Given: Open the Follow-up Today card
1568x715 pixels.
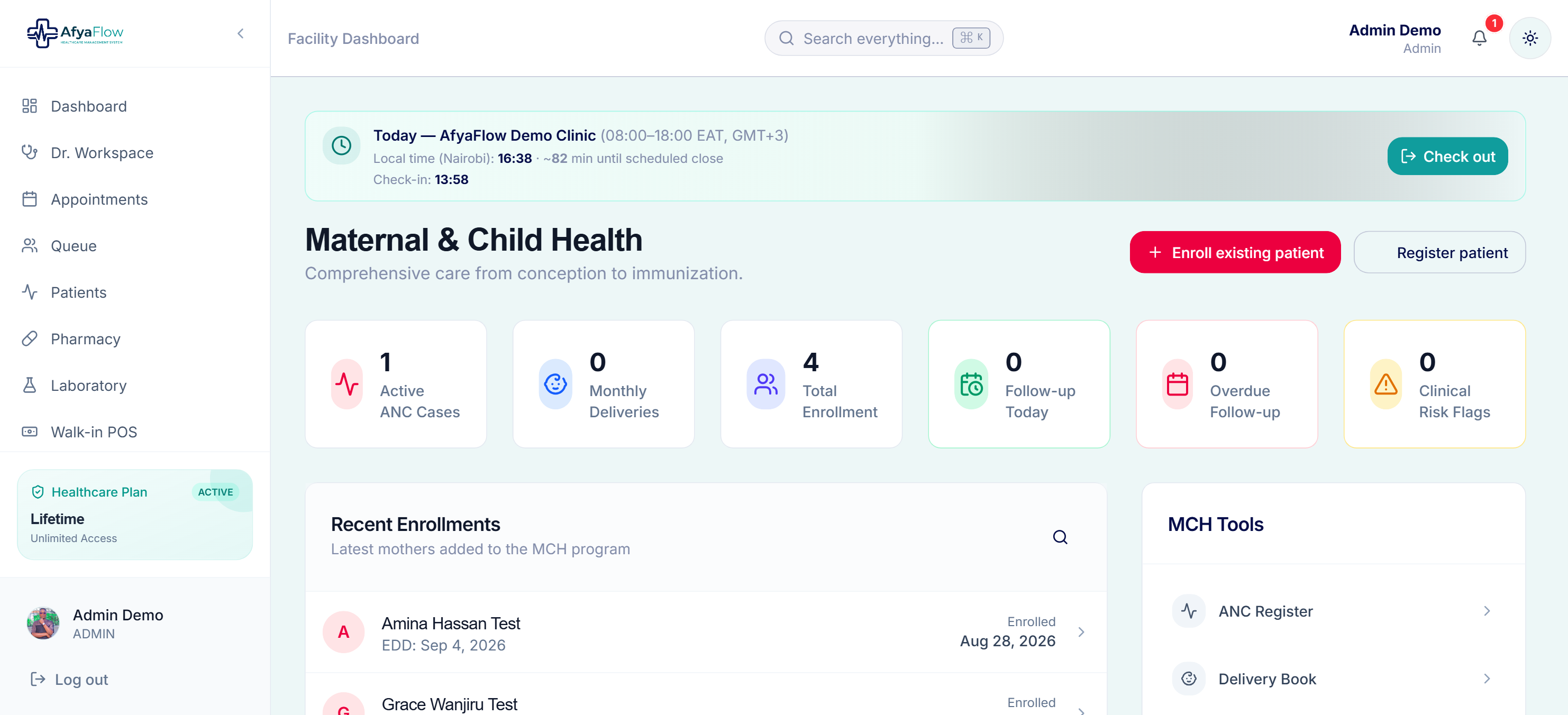Looking at the screenshot, I should (1019, 384).
